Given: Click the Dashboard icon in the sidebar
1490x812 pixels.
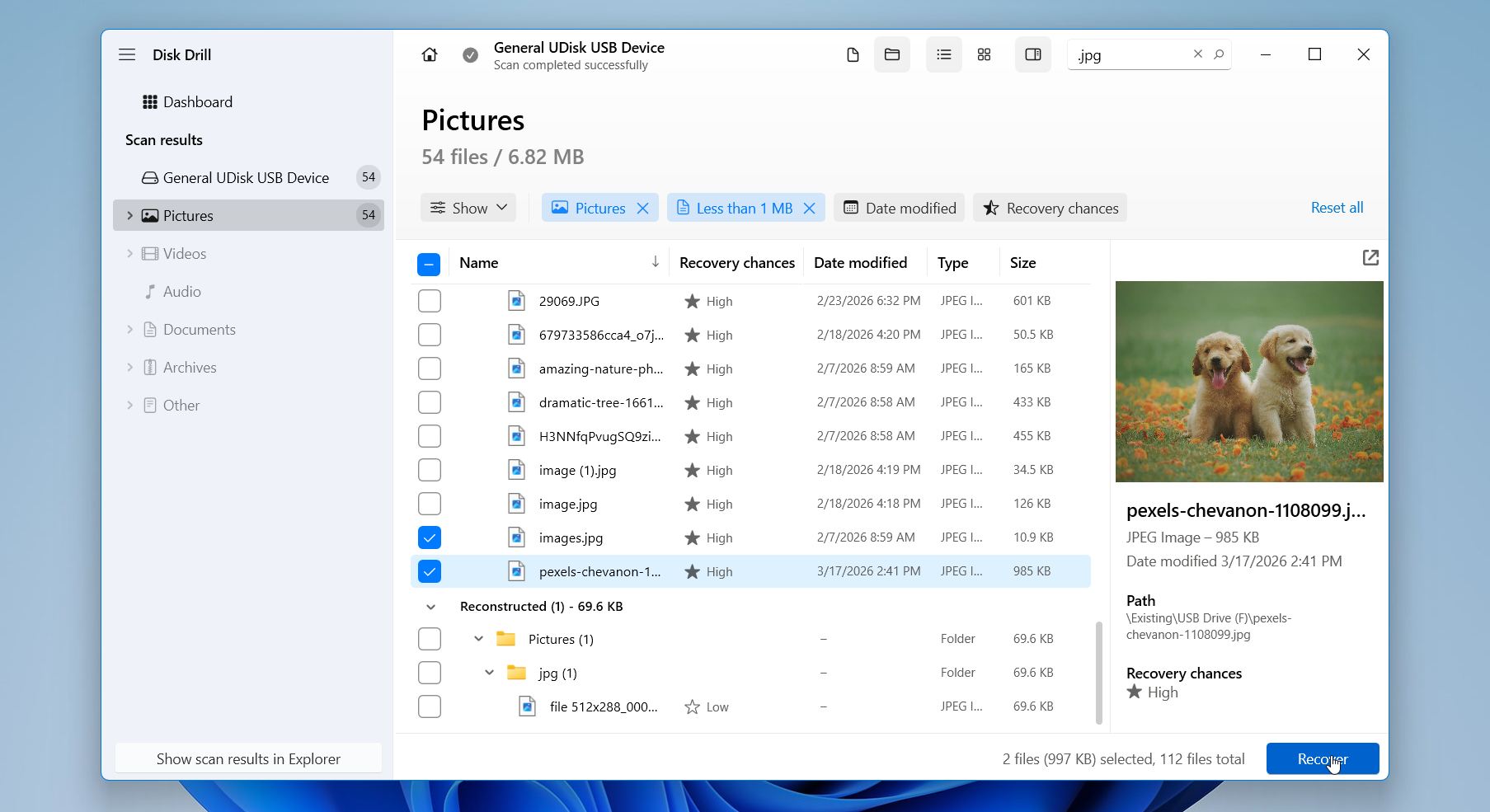Looking at the screenshot, I should [x=149, y=101].
